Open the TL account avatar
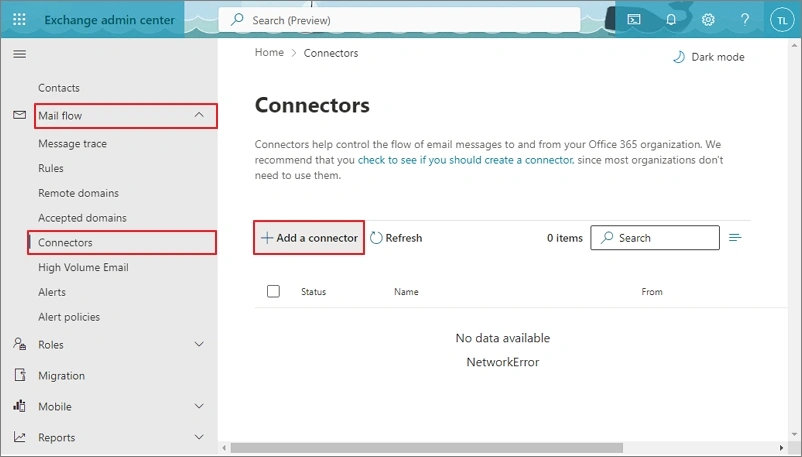The height and width of the screenshot is (457, 802). [x=782, y=20]
